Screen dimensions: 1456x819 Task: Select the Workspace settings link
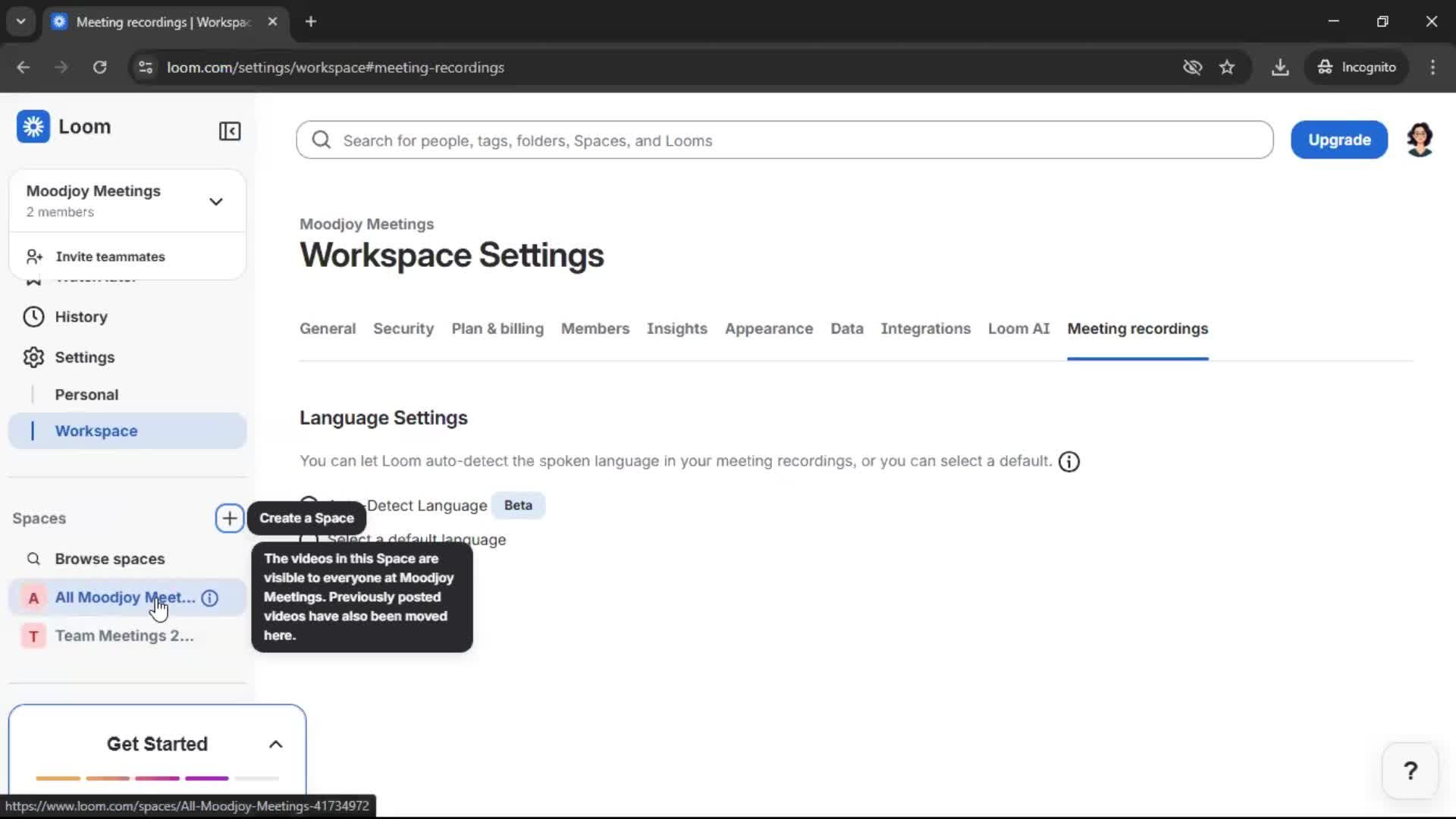[96, 431]
